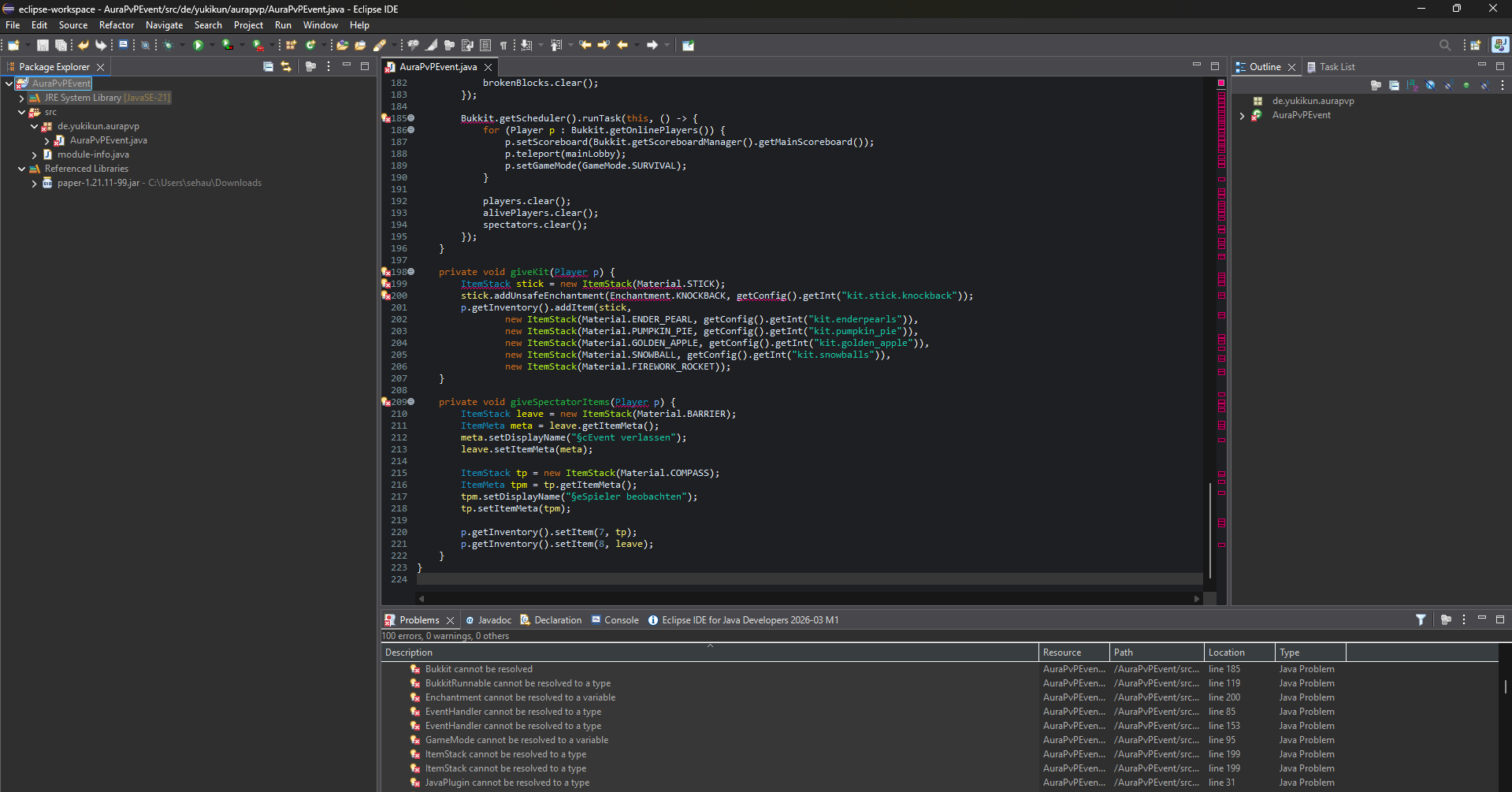
Task: Toggle Hide Static Members in the Outline view
Action: coord(1448,85)
